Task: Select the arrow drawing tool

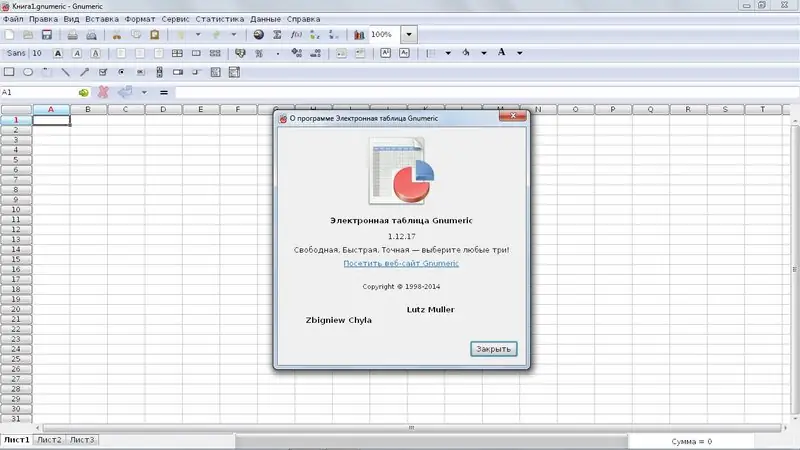Action: tap(84, 72)
